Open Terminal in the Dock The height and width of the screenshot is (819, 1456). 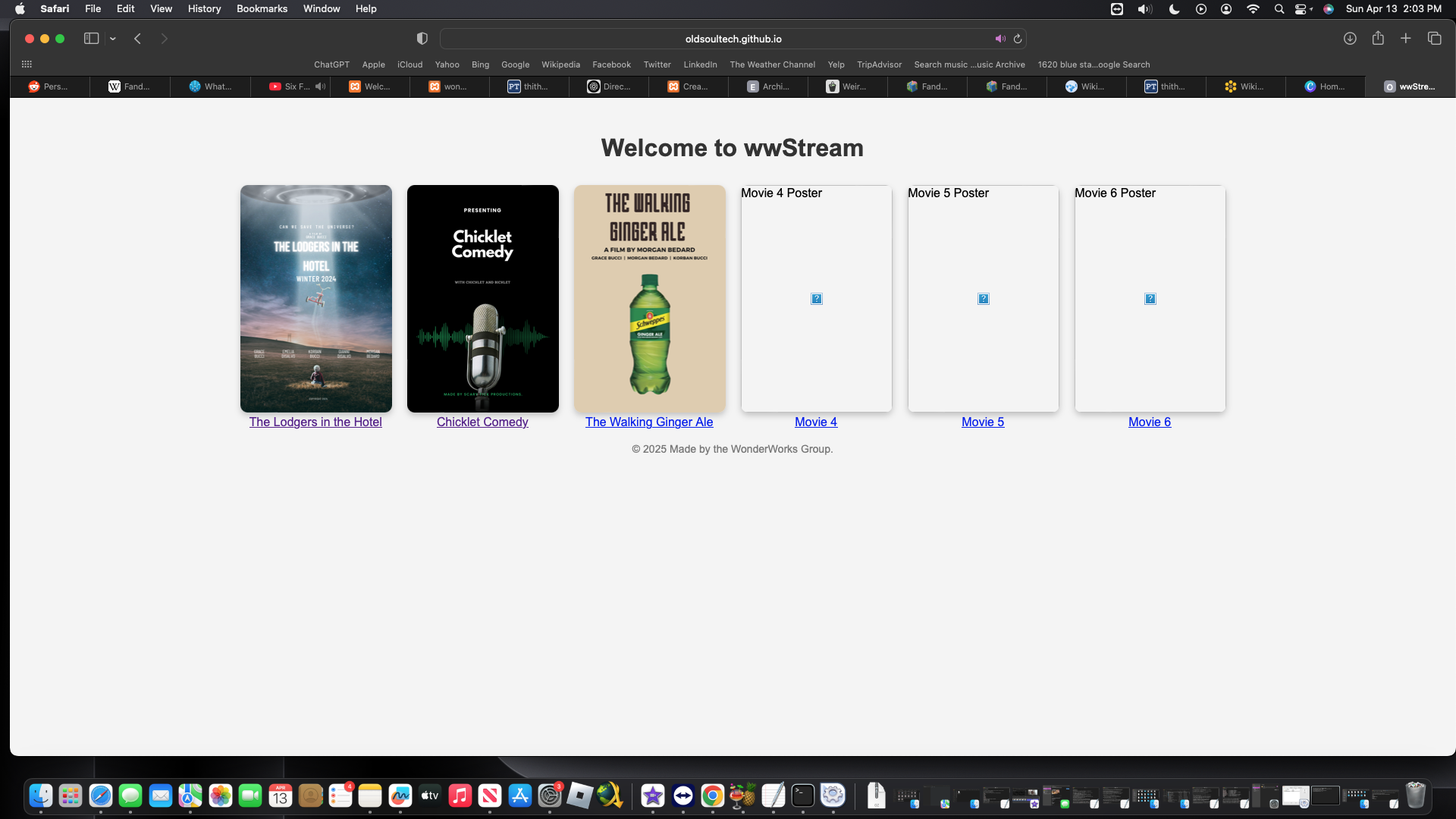coord(803,795)
